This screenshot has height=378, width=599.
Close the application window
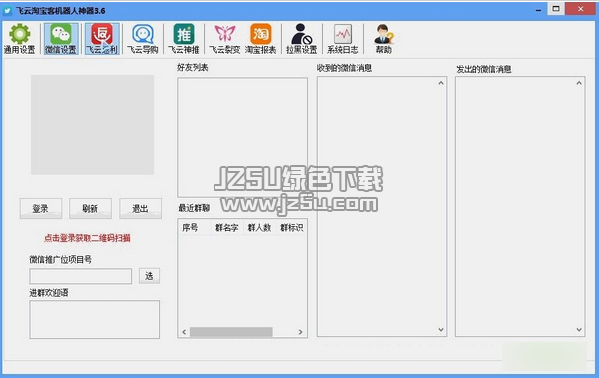[580, 9]
